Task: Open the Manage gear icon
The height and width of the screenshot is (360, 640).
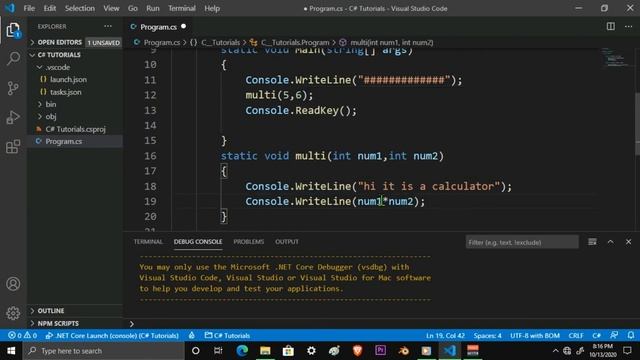Action: pyautogui.click(x=13, y=313)
